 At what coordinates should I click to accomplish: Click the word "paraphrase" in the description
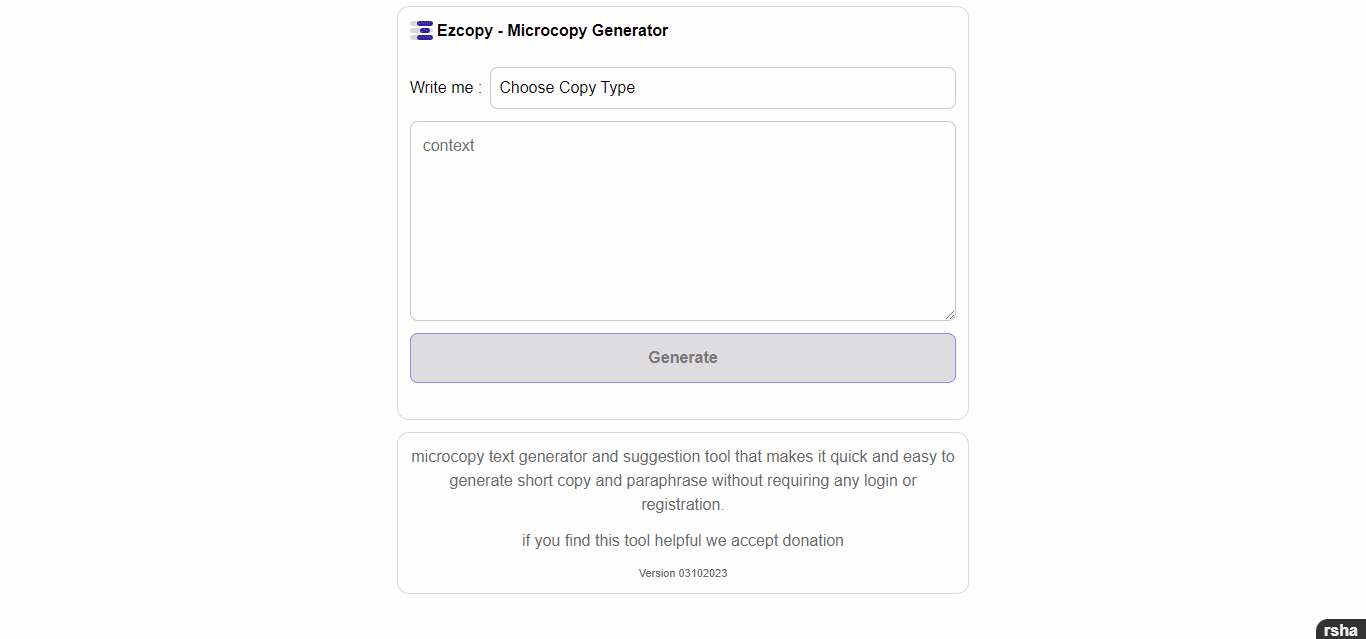(x=667, y=481)
